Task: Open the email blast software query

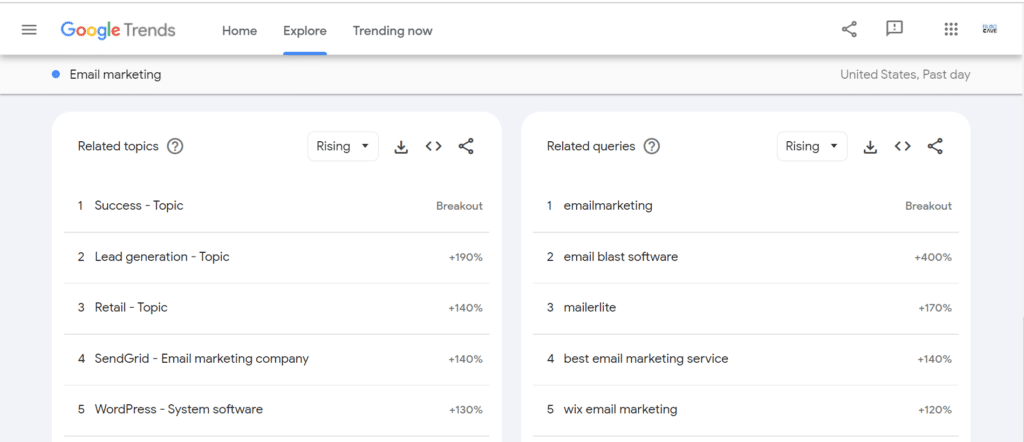Action: [x=746, y=257]
